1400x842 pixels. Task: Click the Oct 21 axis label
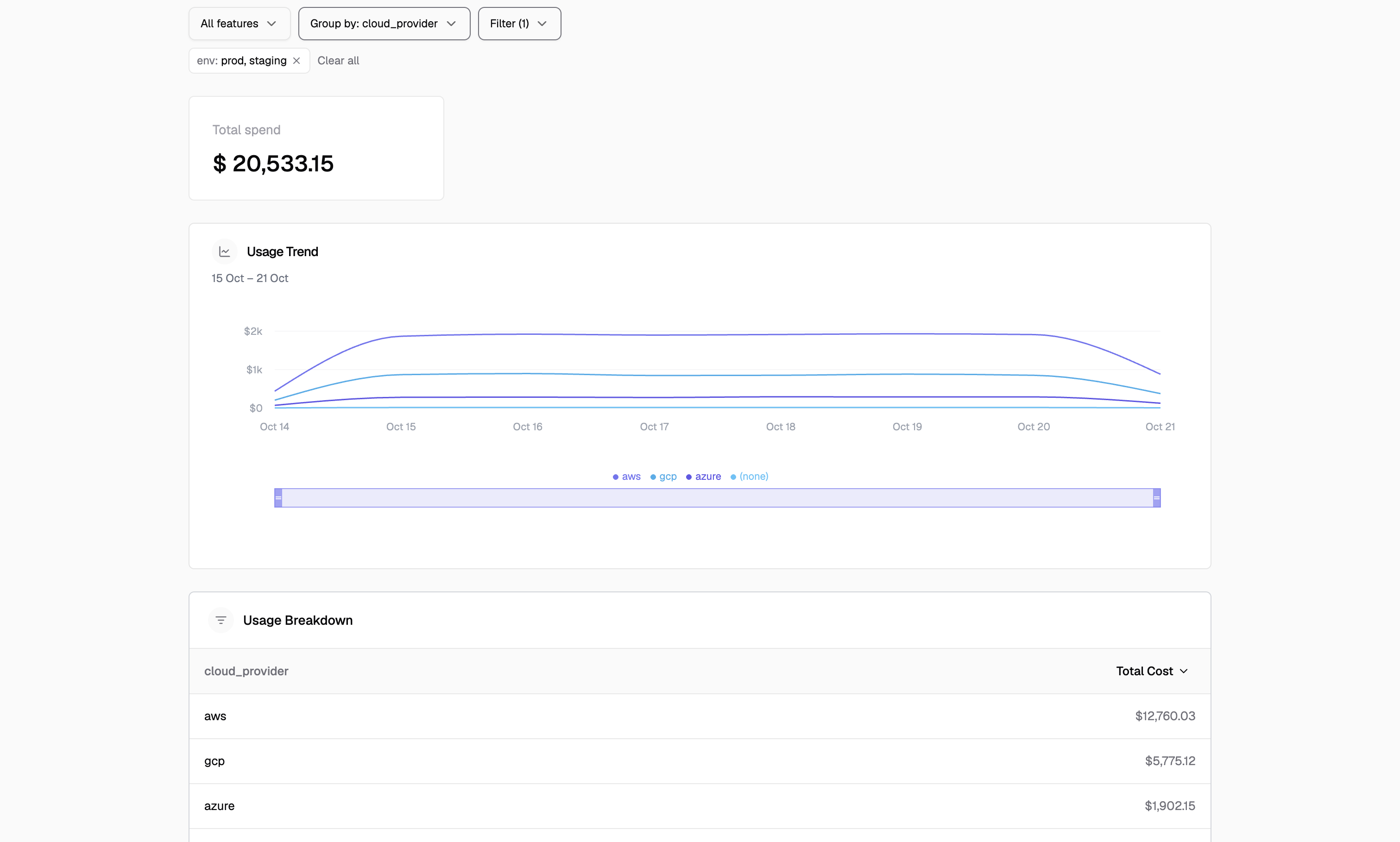coord(1160,427)
